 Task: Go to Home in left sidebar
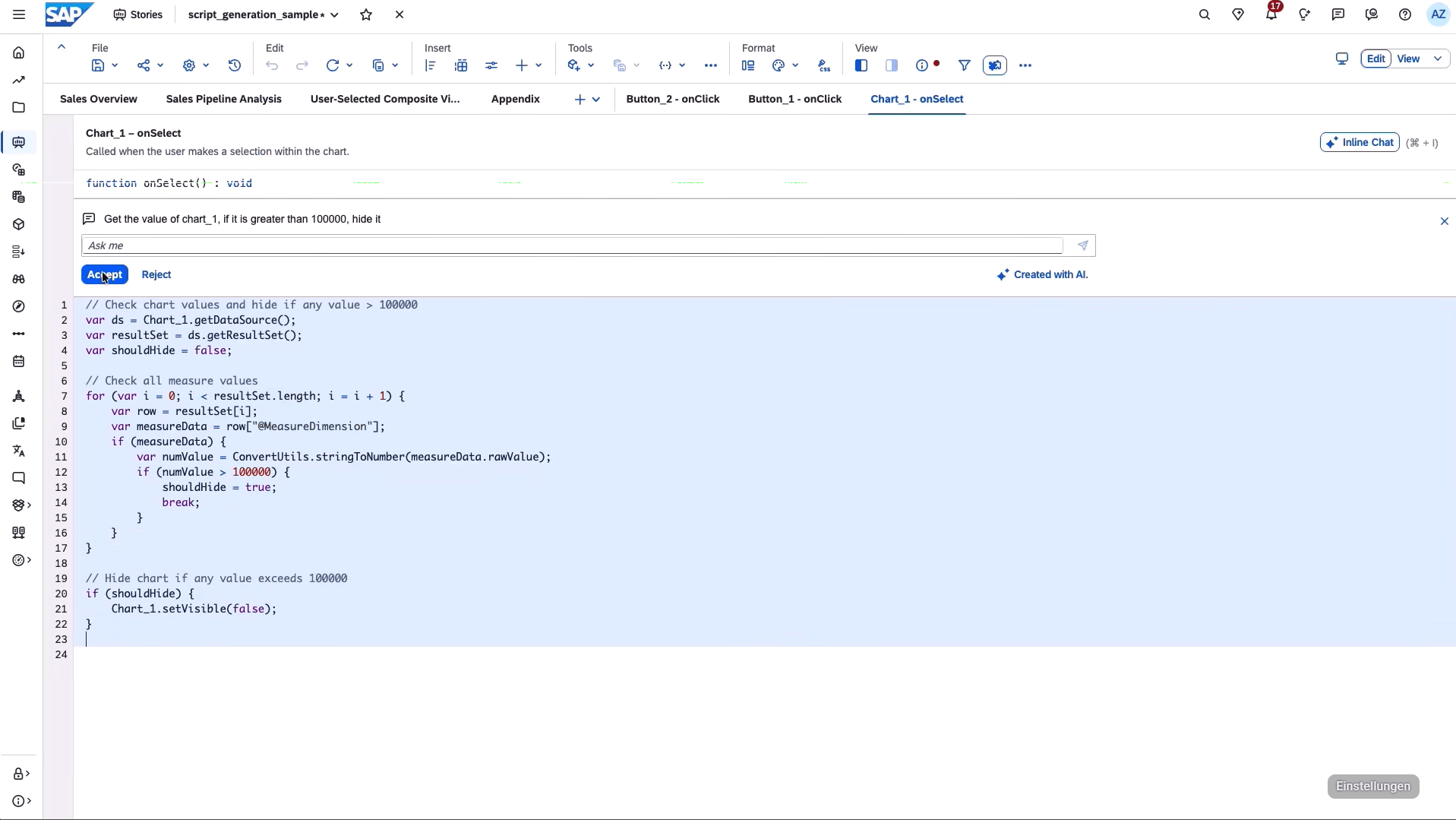19,52
